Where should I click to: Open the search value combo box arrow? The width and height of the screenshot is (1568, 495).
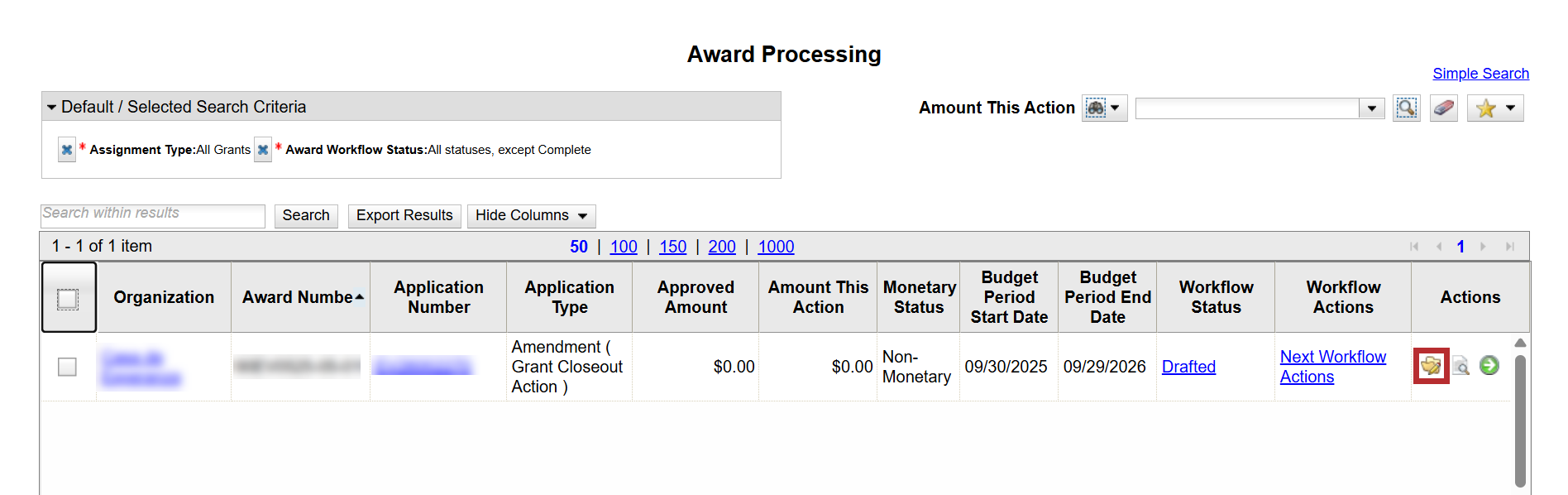tap(1372, 108)
